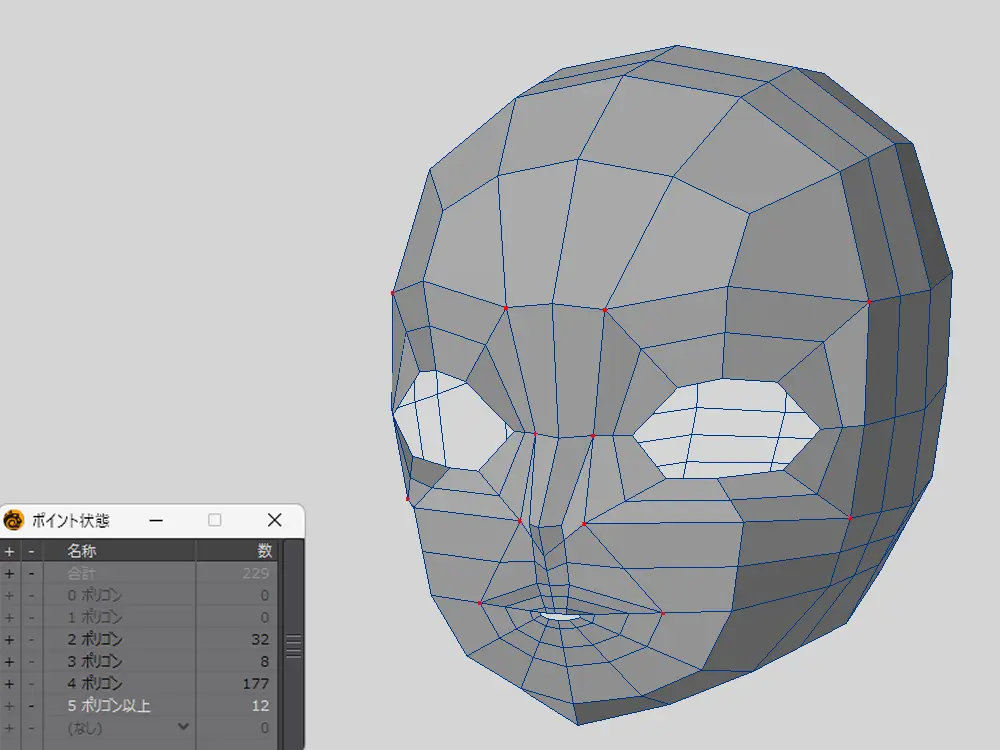Screen dimensions: 1000x750
Task: Click the minus symbol in the header row
Action: click(x=31, y=551)
